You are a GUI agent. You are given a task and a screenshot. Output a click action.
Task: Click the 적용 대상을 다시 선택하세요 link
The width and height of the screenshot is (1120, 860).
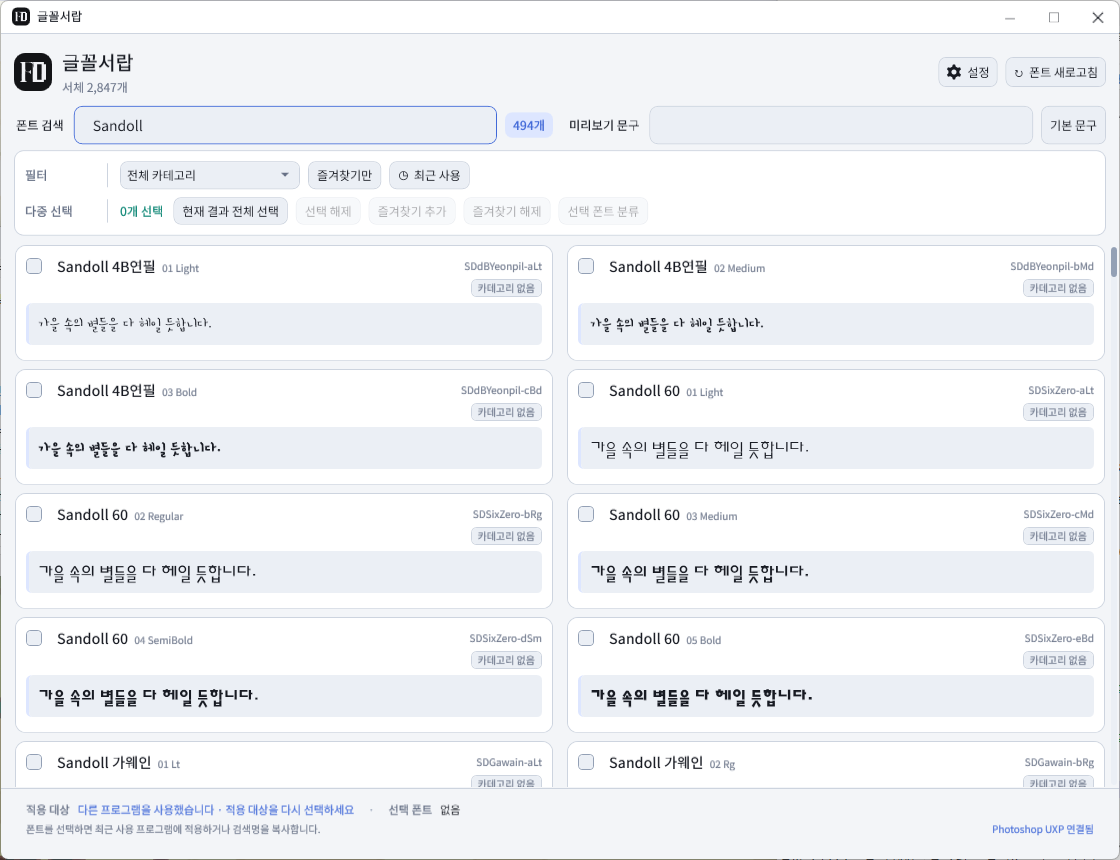point(289,810)
